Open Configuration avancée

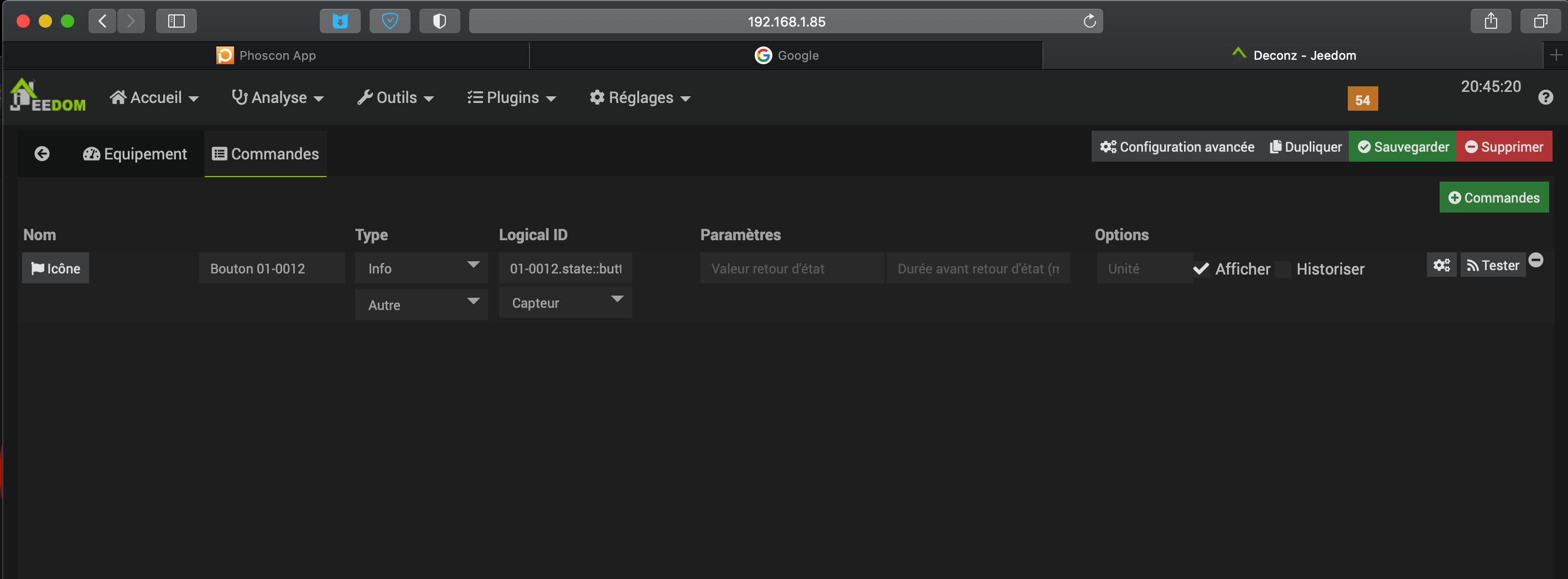pyautogui.click(x=1177, y=147)
